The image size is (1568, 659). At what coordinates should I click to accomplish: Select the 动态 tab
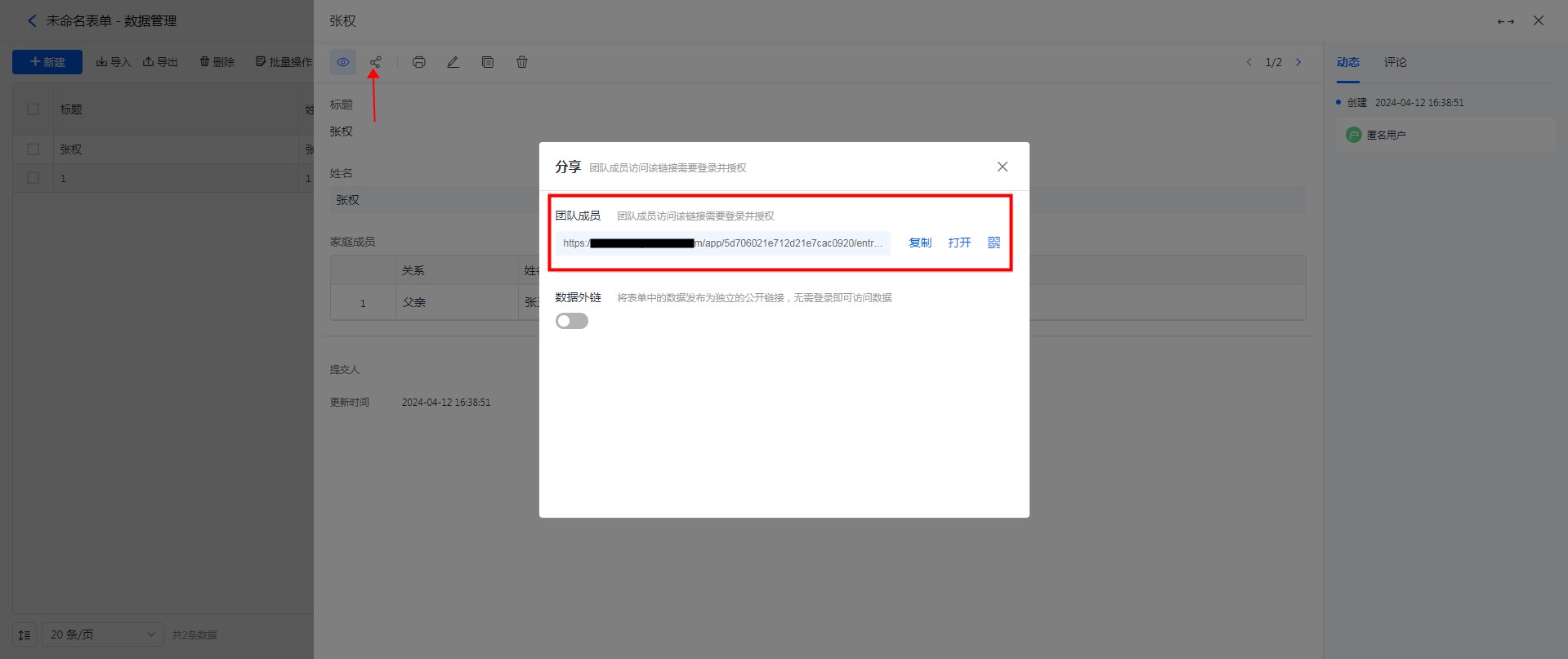tap(1347, 62)
